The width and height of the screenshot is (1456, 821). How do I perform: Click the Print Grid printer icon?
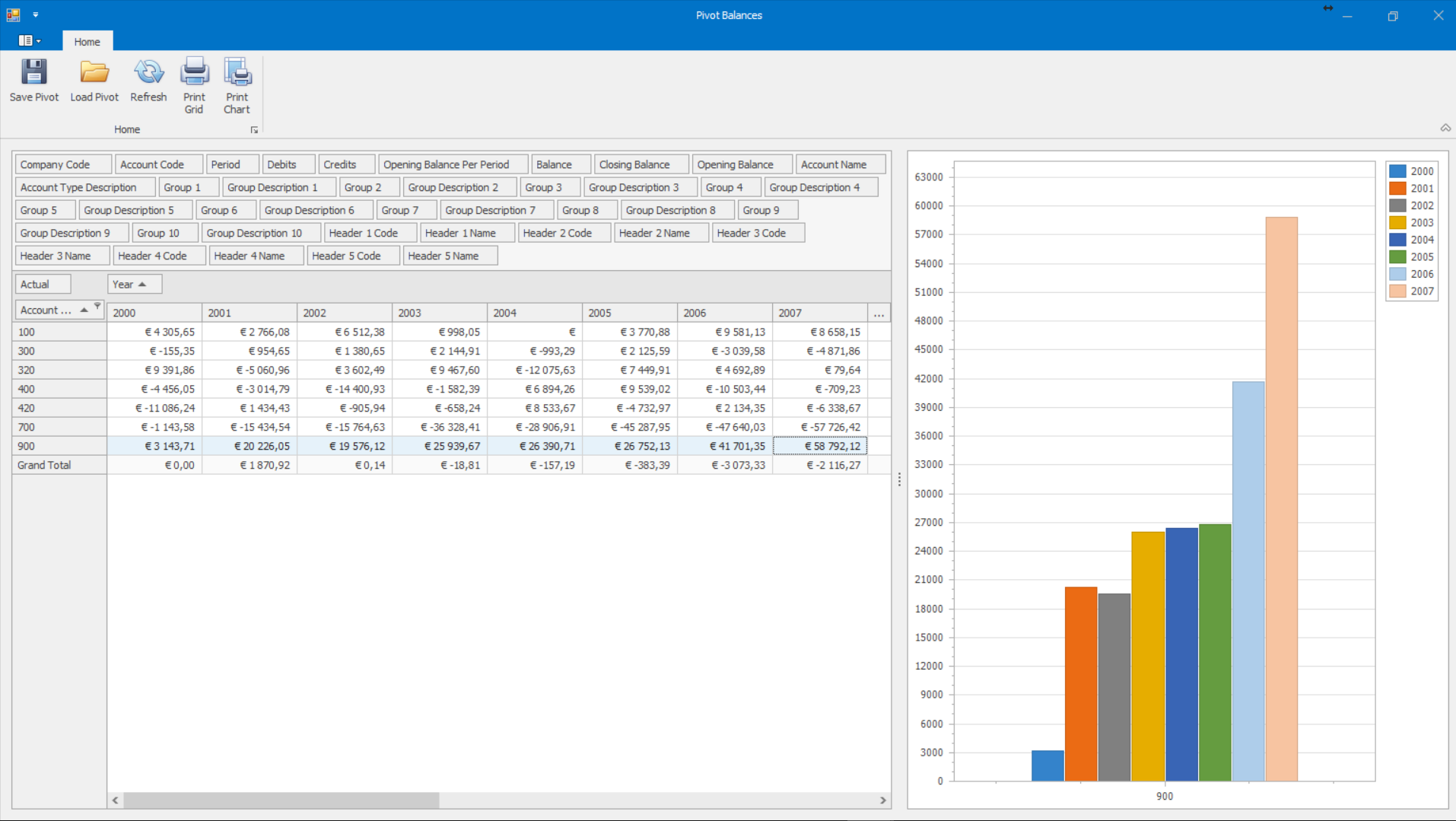click(194, 72)
